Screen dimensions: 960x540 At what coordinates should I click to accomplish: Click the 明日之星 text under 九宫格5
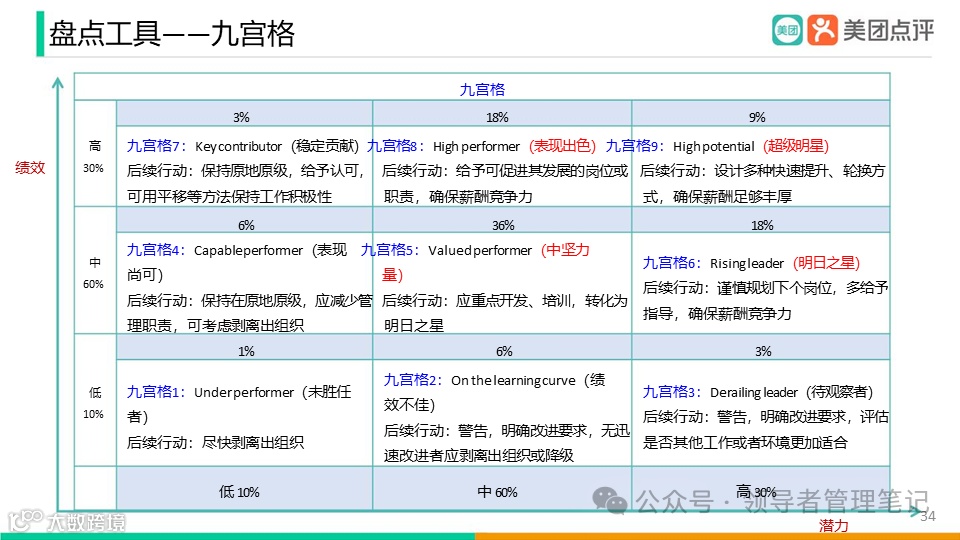tap(414, 326)
